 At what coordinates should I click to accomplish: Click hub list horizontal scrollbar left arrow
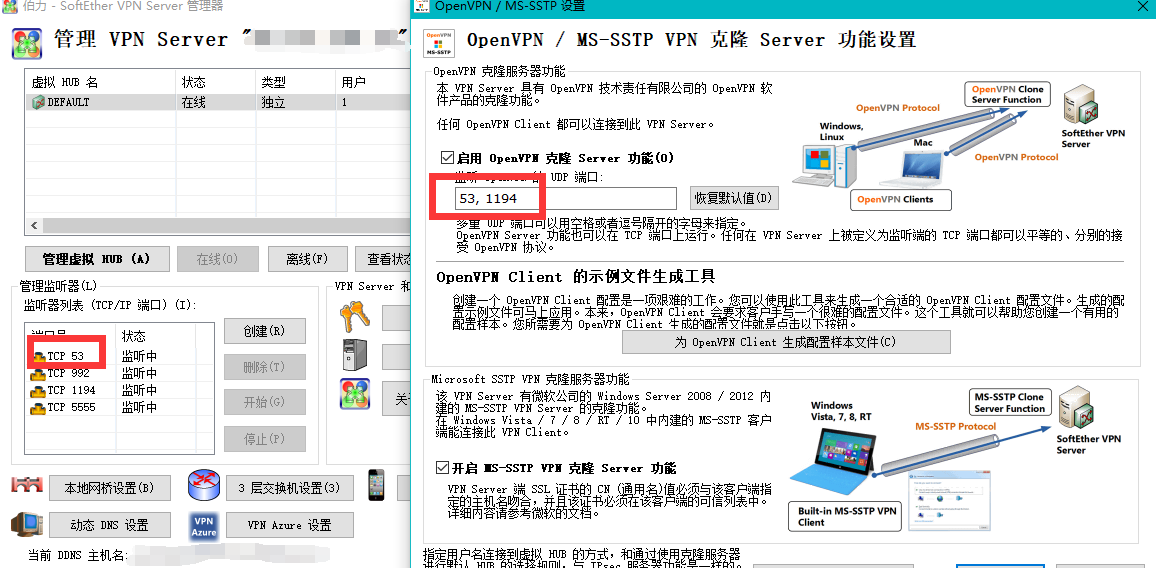click(x=32, y=224)
